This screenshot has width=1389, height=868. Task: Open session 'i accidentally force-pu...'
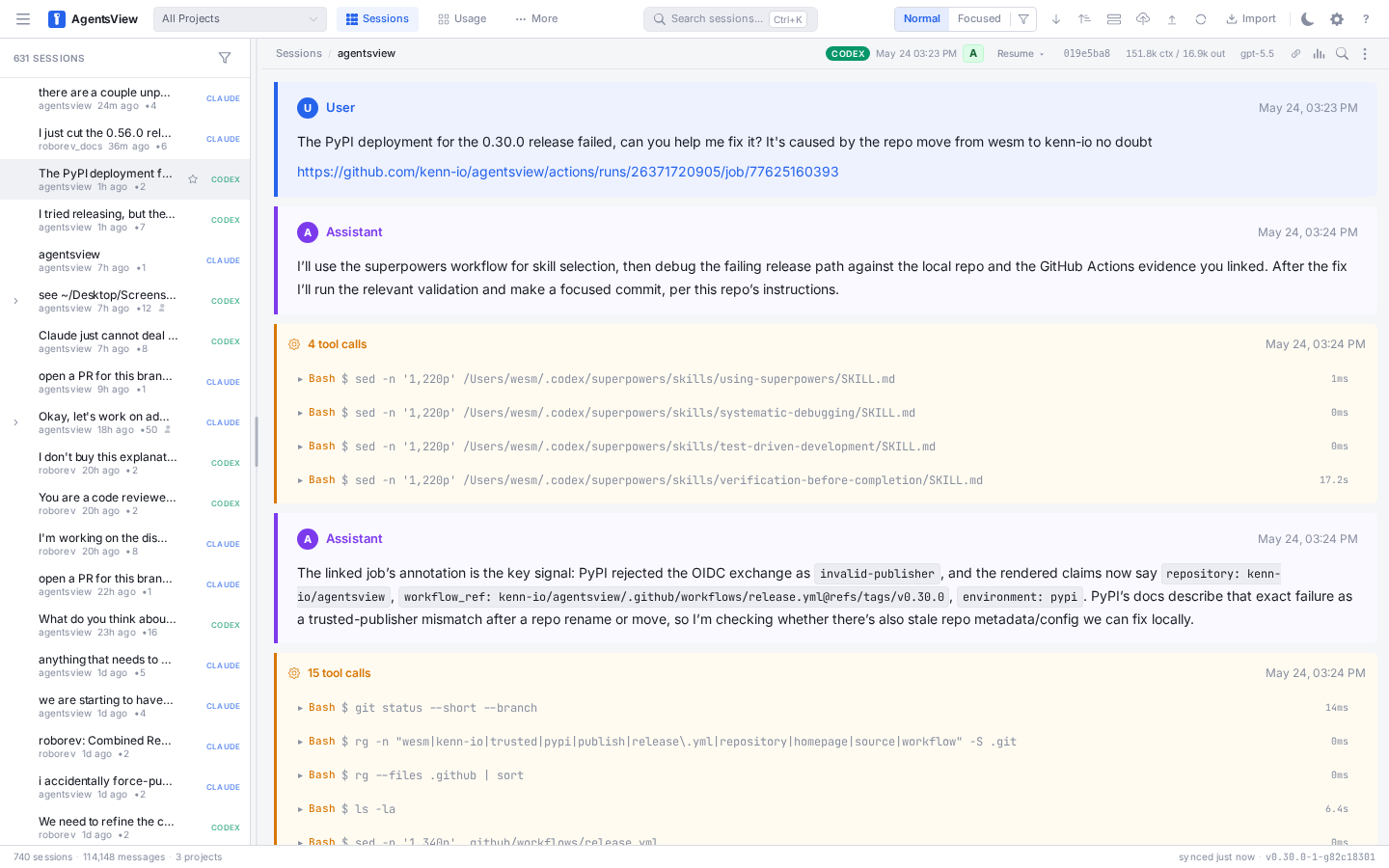pyautogui.click(x=125, y=787)
